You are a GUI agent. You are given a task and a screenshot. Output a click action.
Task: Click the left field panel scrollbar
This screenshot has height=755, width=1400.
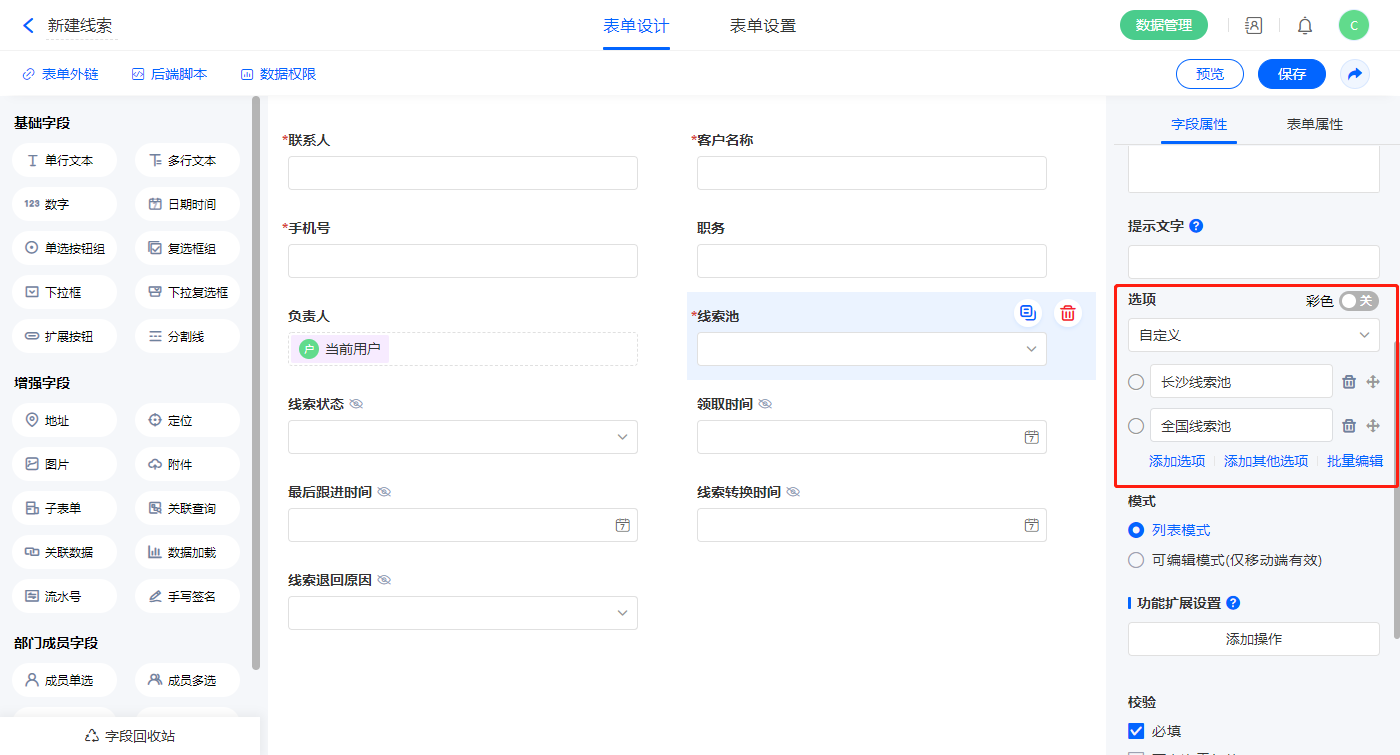coord(256,380)
